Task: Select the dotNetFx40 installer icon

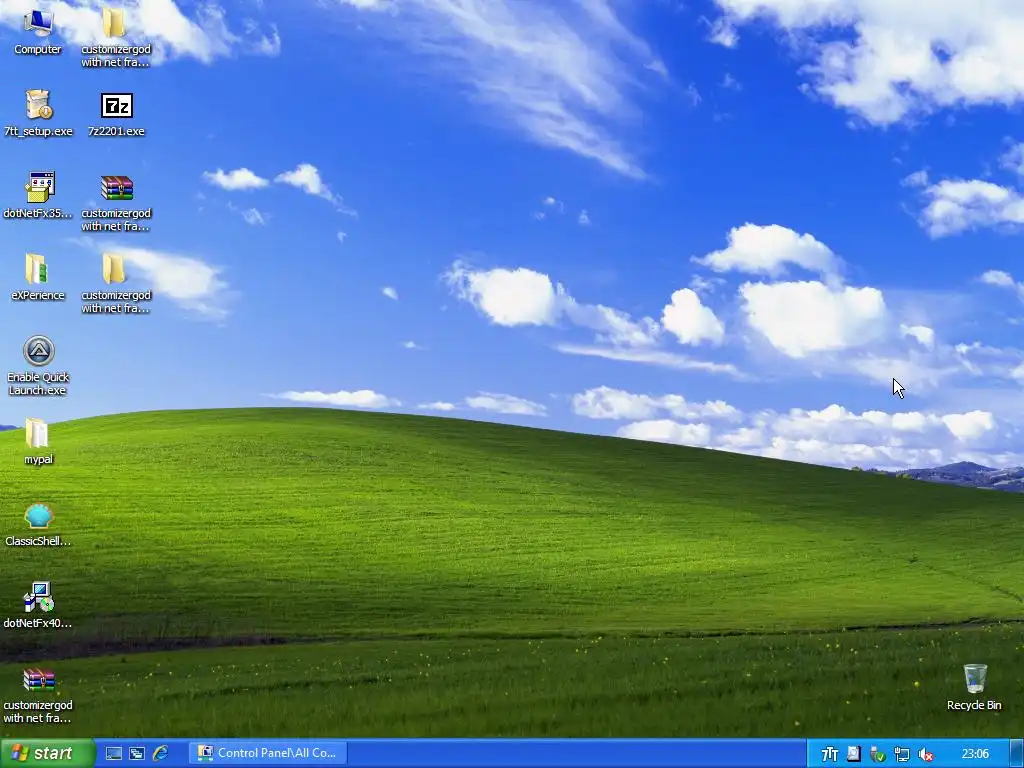Action: [38, 598]
